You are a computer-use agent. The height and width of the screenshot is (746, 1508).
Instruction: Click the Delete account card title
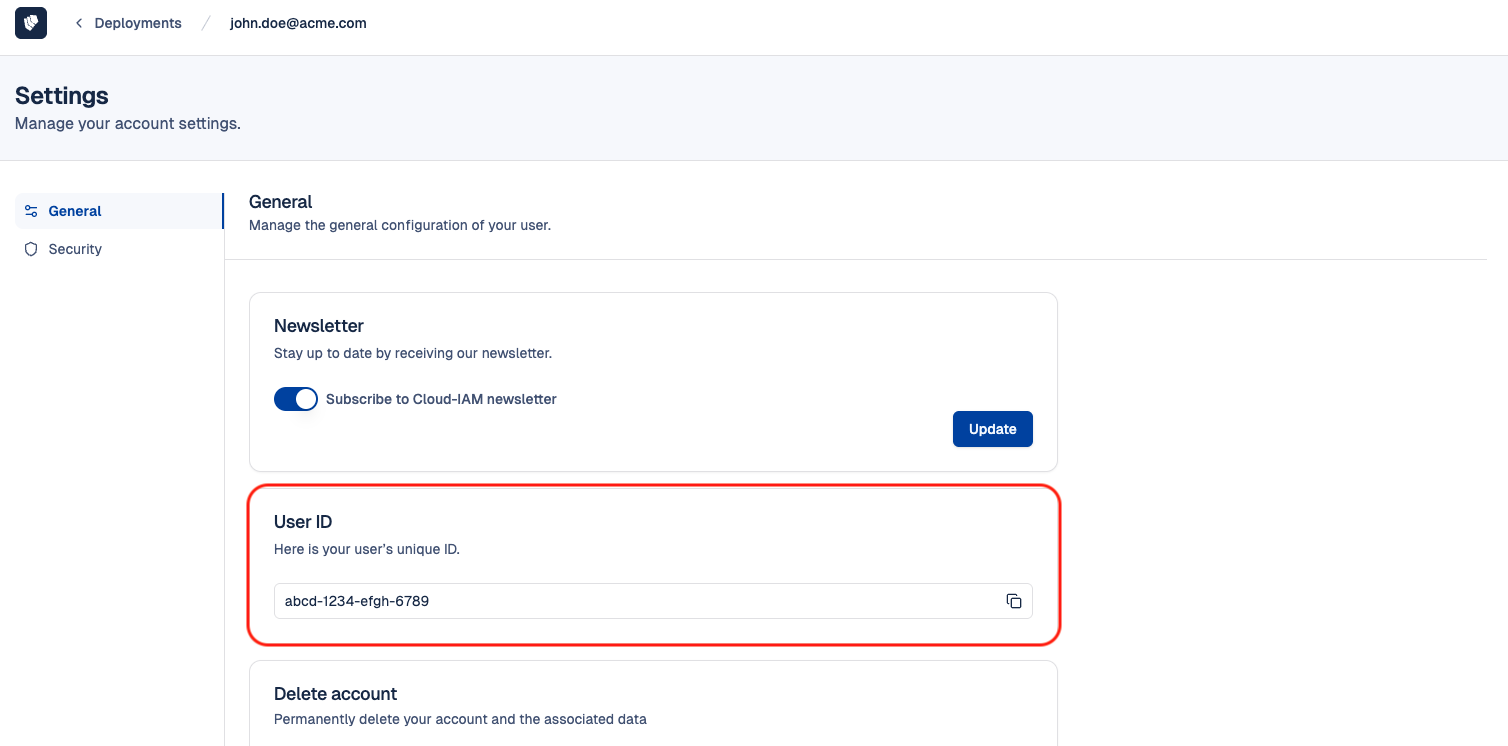[336, 694]
